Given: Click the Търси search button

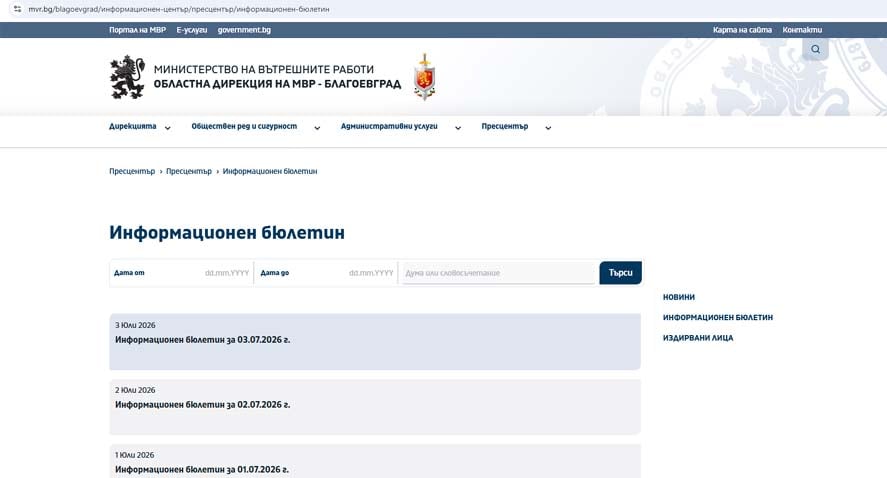Looking at the screenshot, I should (621, 273).
